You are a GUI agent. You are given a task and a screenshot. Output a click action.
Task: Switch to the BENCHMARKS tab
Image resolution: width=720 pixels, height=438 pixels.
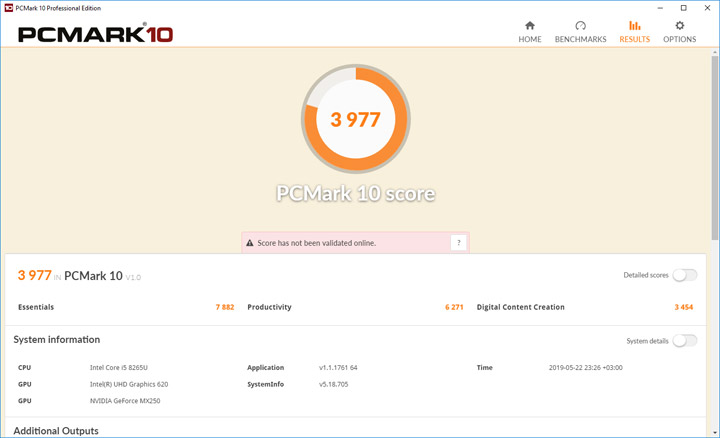click(x=580, y=32)
